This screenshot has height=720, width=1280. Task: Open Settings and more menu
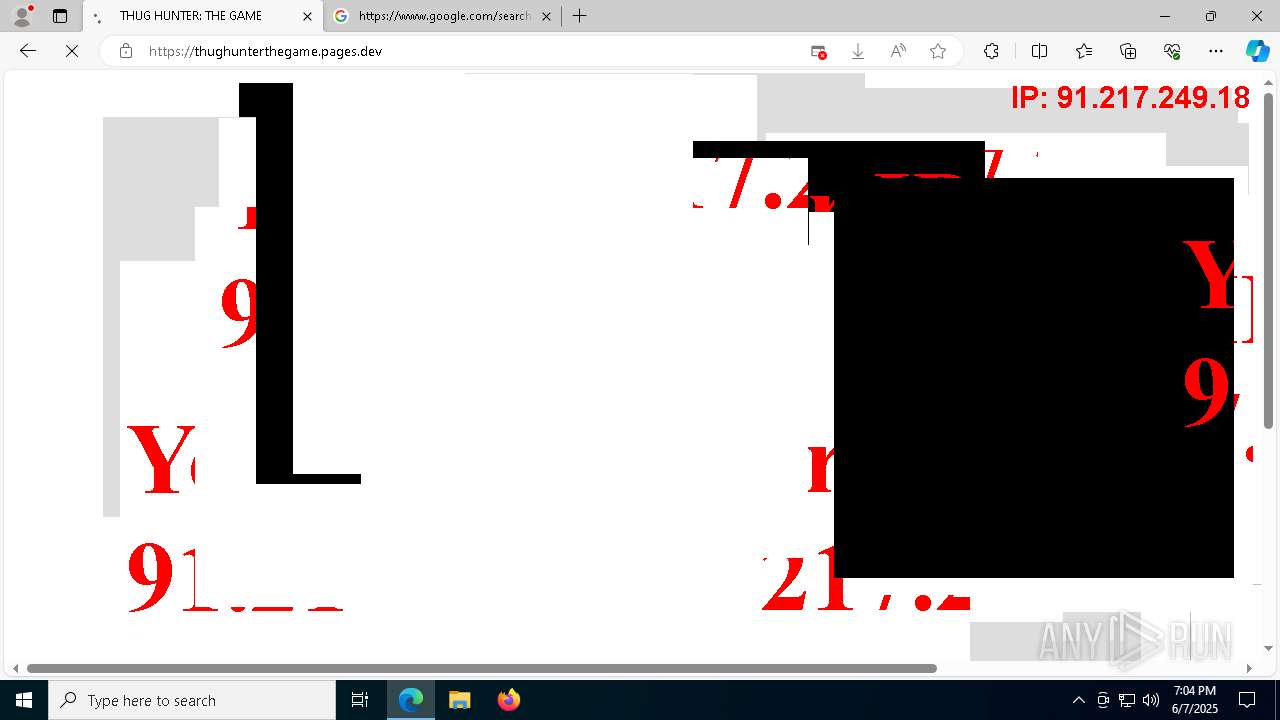click(1216, 51)
